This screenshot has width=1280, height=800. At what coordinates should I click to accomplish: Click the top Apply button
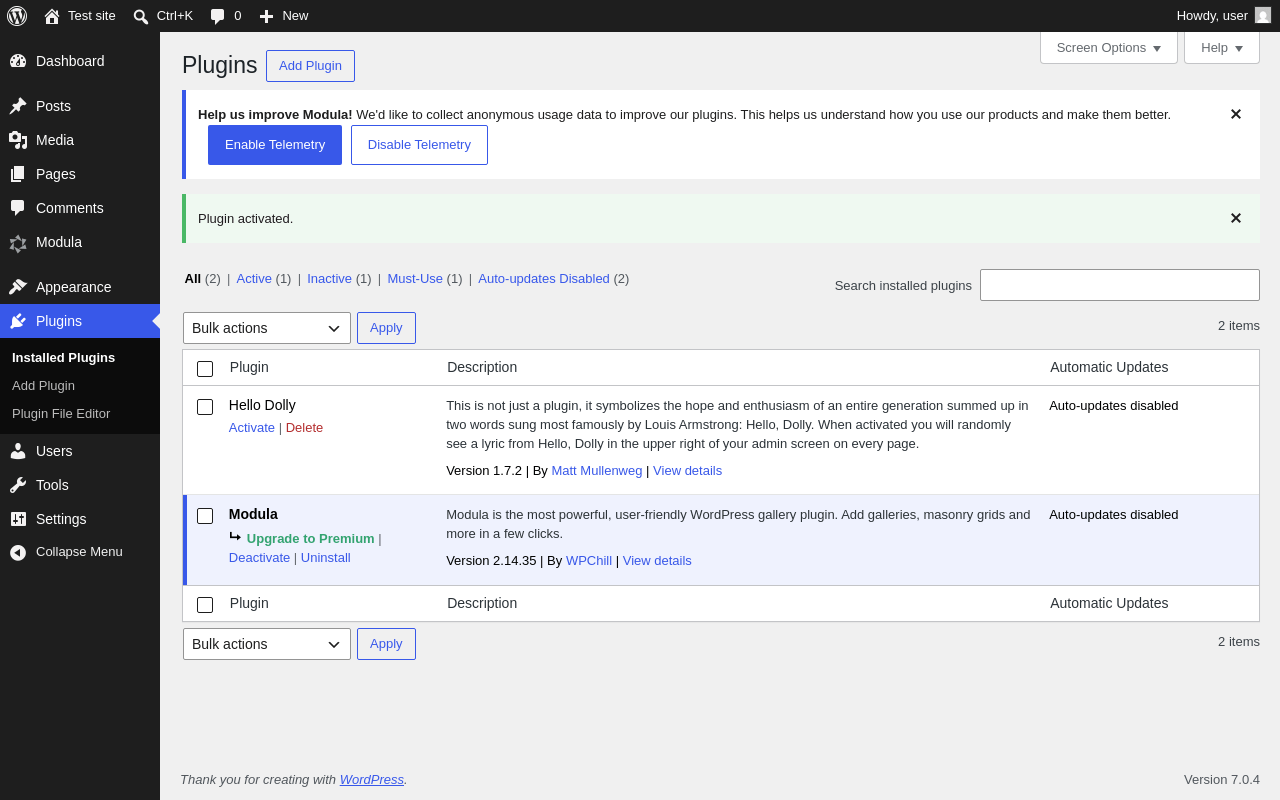click(x=386, y=328)
